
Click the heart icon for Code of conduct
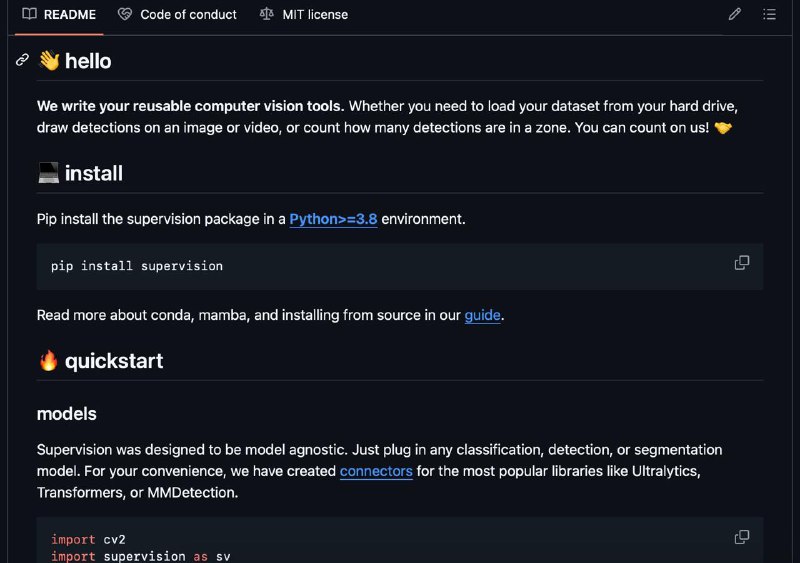124,14
